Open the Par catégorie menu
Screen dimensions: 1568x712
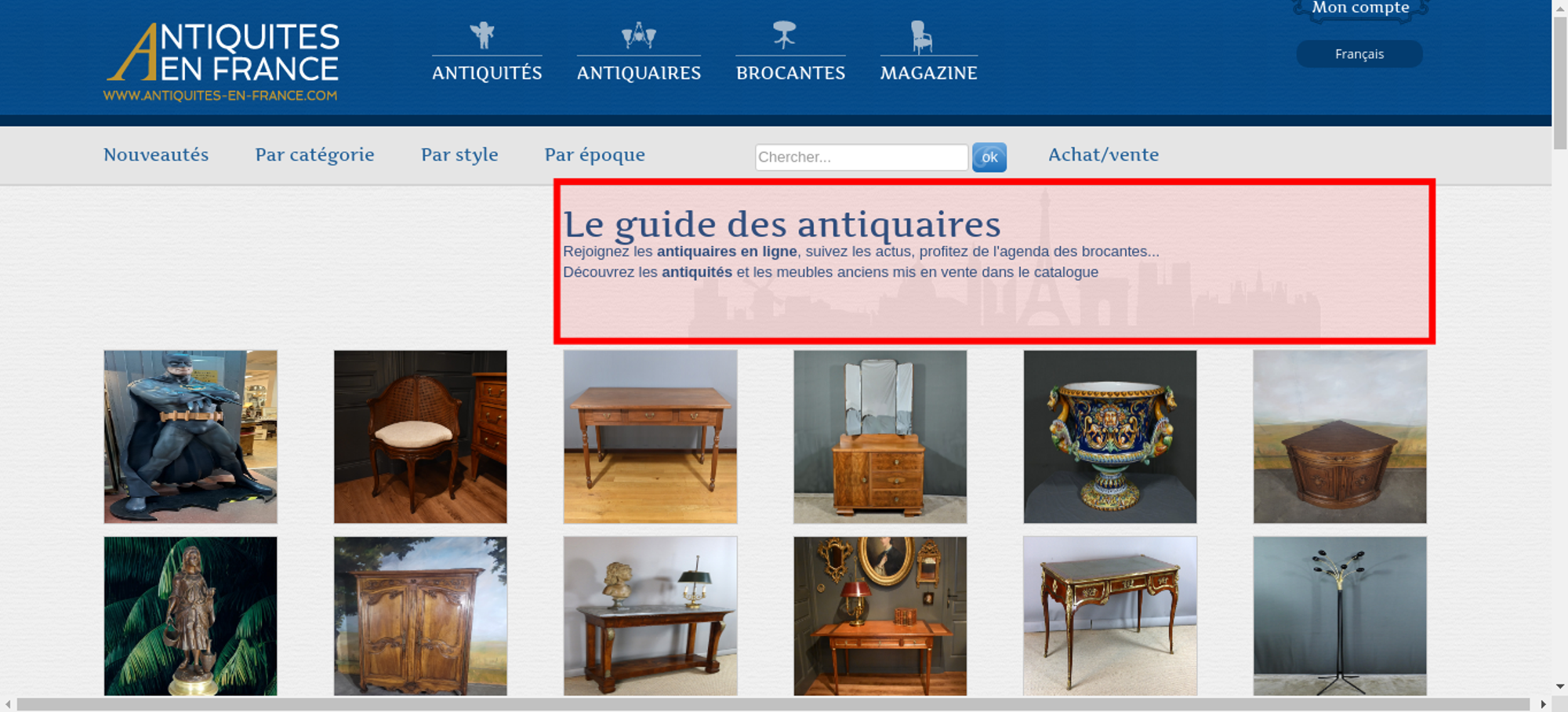[x=314, y=154]
